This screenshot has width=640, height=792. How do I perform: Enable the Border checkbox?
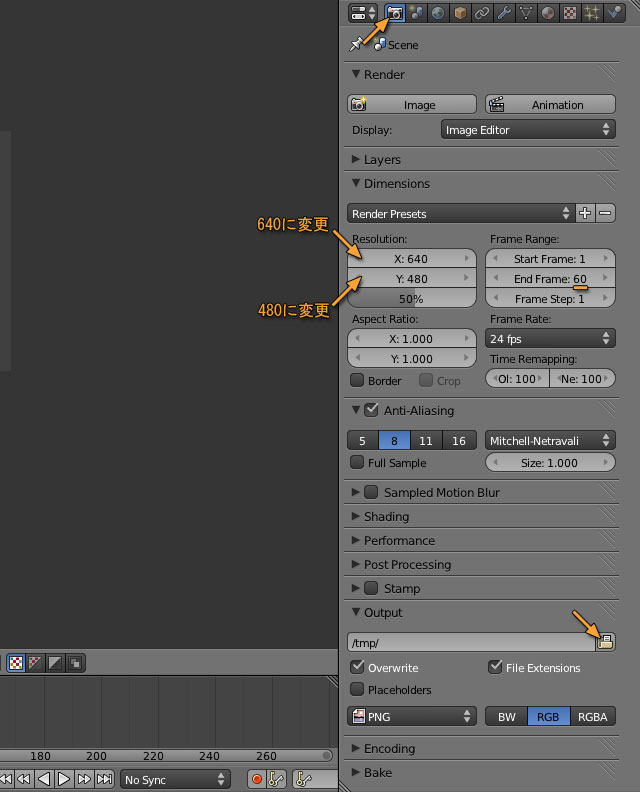pyautogui.click(x=357, y=381)
